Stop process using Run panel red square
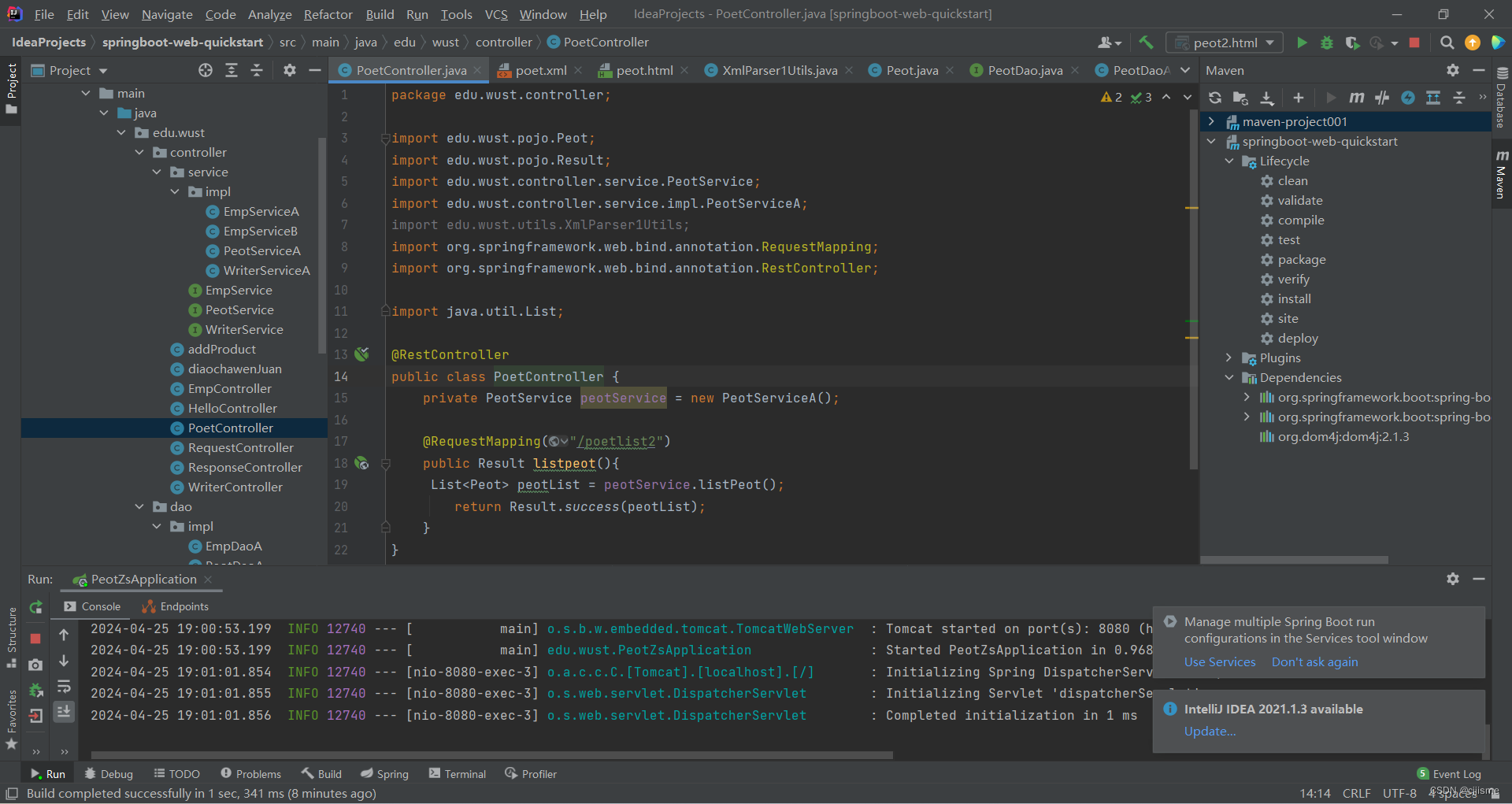 point(35,638)
